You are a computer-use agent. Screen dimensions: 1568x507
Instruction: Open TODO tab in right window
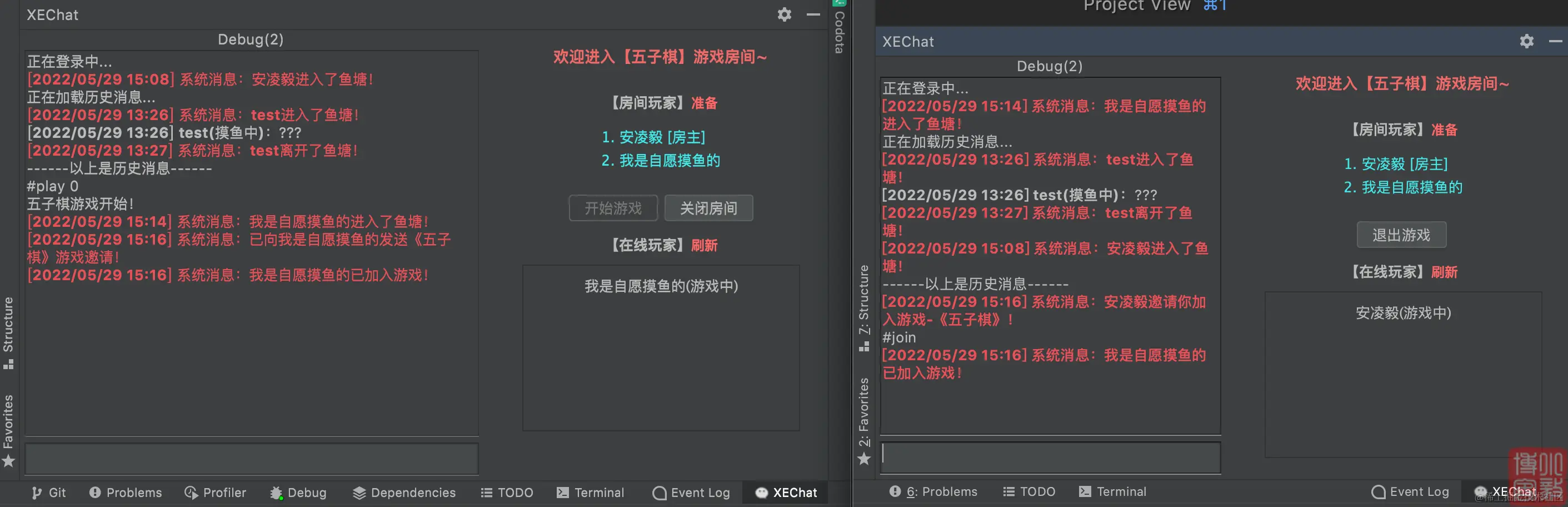[1028, 491]
